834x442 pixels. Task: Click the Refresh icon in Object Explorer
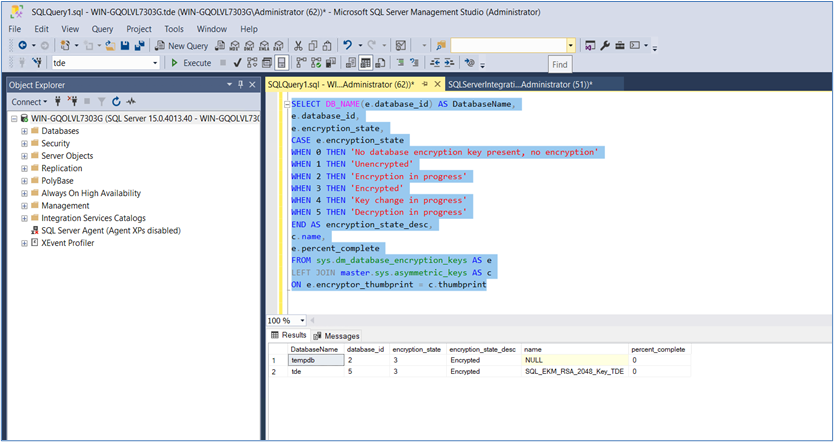click(x=116, y=102)
